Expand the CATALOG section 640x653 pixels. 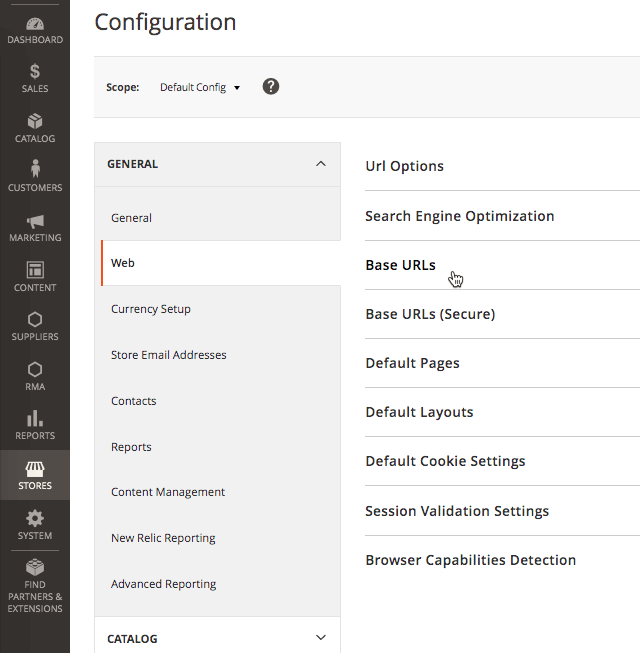(x=320, y=638)
